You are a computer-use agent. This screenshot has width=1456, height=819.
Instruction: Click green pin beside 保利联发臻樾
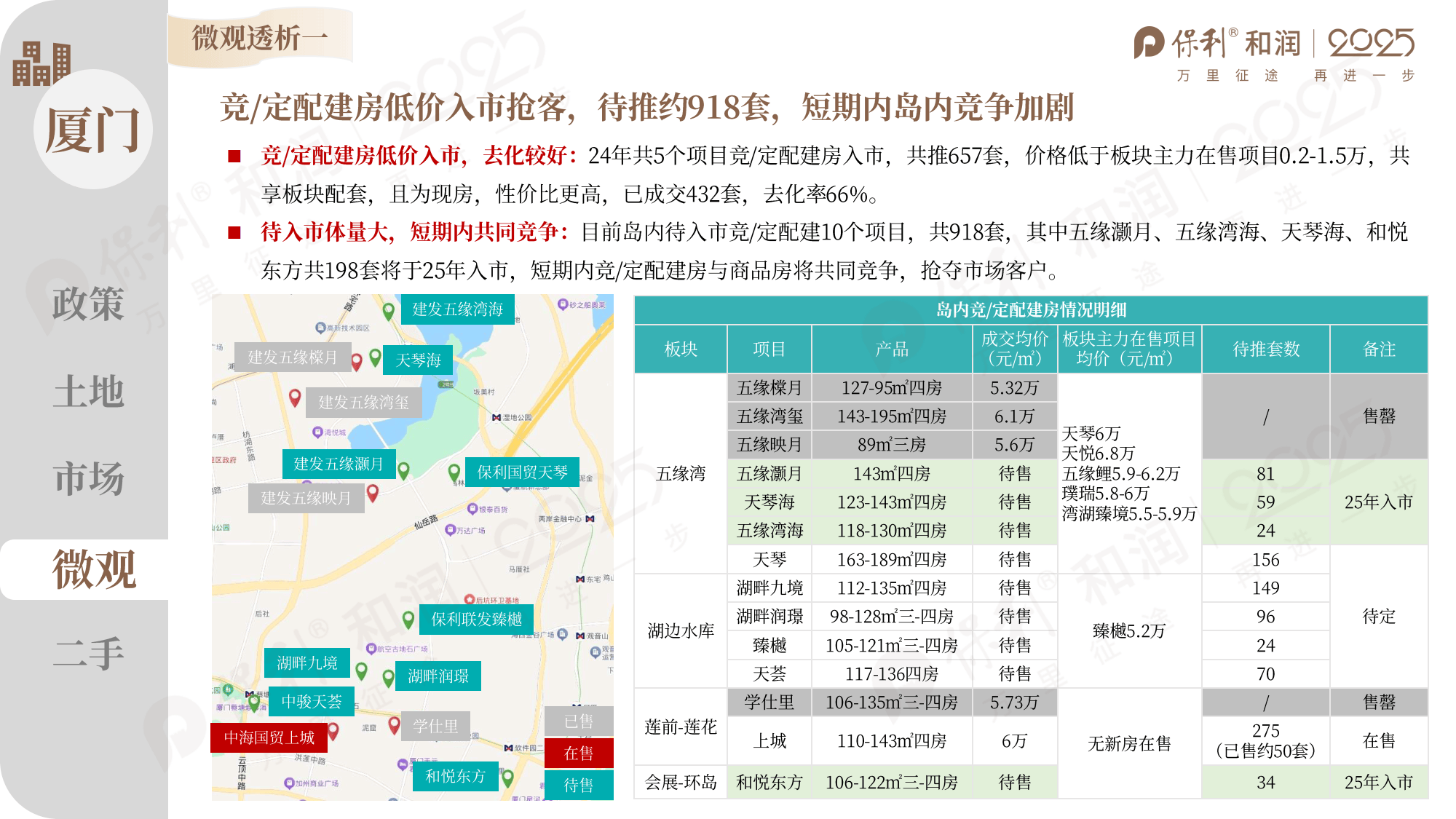click(408, 620)
